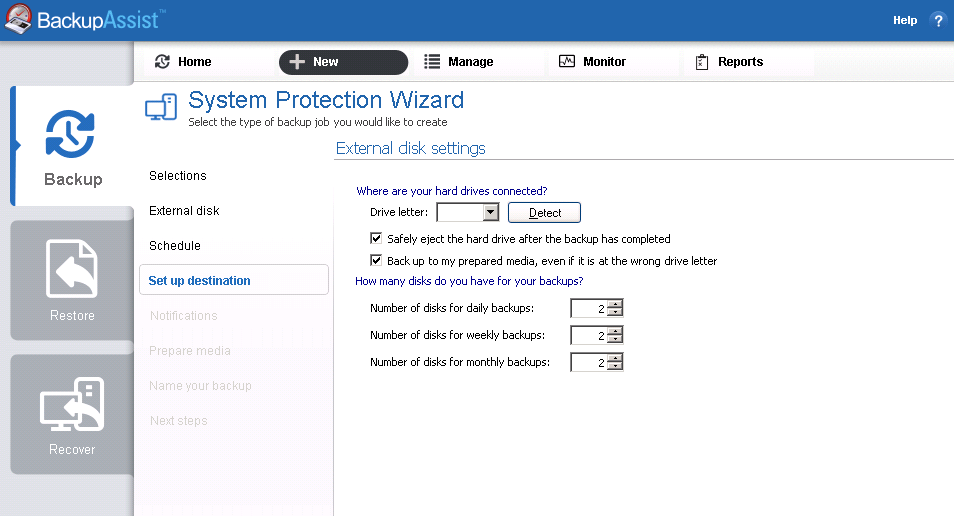Go to the External disk step
The image size is (954, 516).
click(184, 211)
